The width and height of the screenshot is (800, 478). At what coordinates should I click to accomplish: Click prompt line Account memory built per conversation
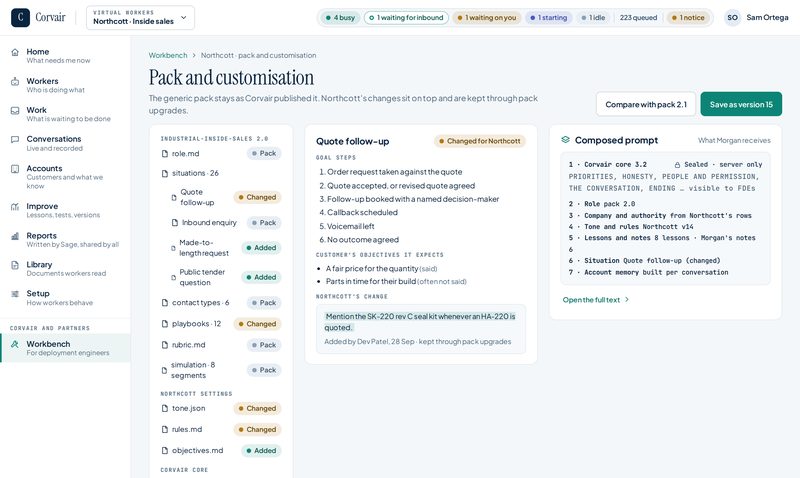648,272
